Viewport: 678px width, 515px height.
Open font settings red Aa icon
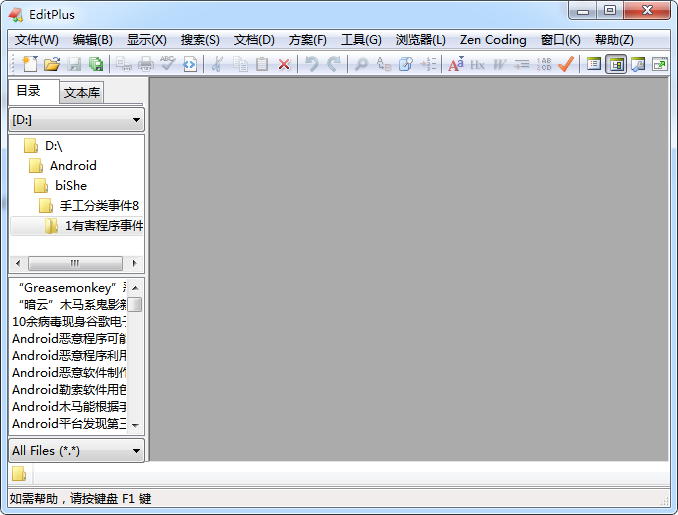pyautogui.click(x=456, y=64)
